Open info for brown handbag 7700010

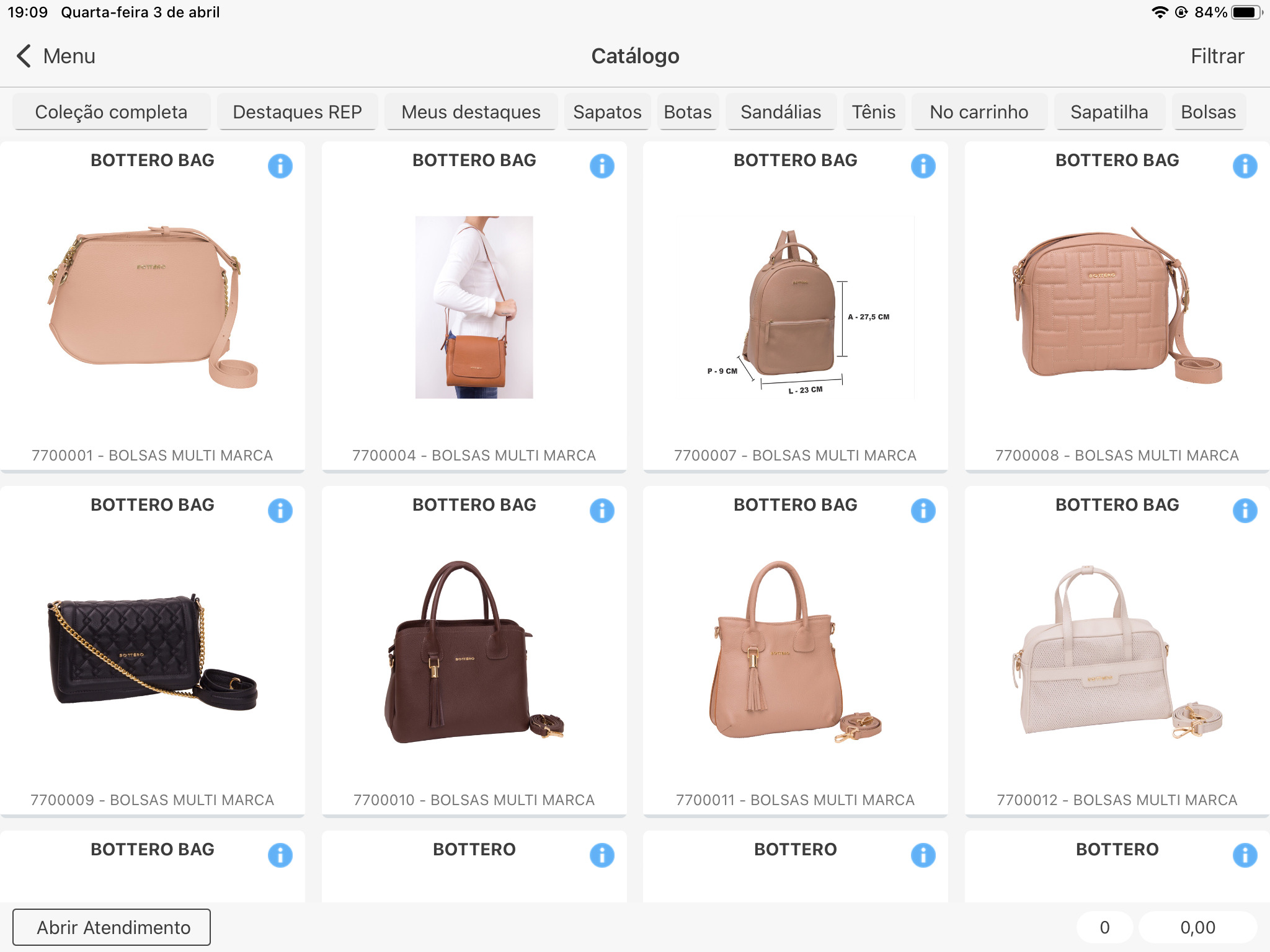(602, 511)
